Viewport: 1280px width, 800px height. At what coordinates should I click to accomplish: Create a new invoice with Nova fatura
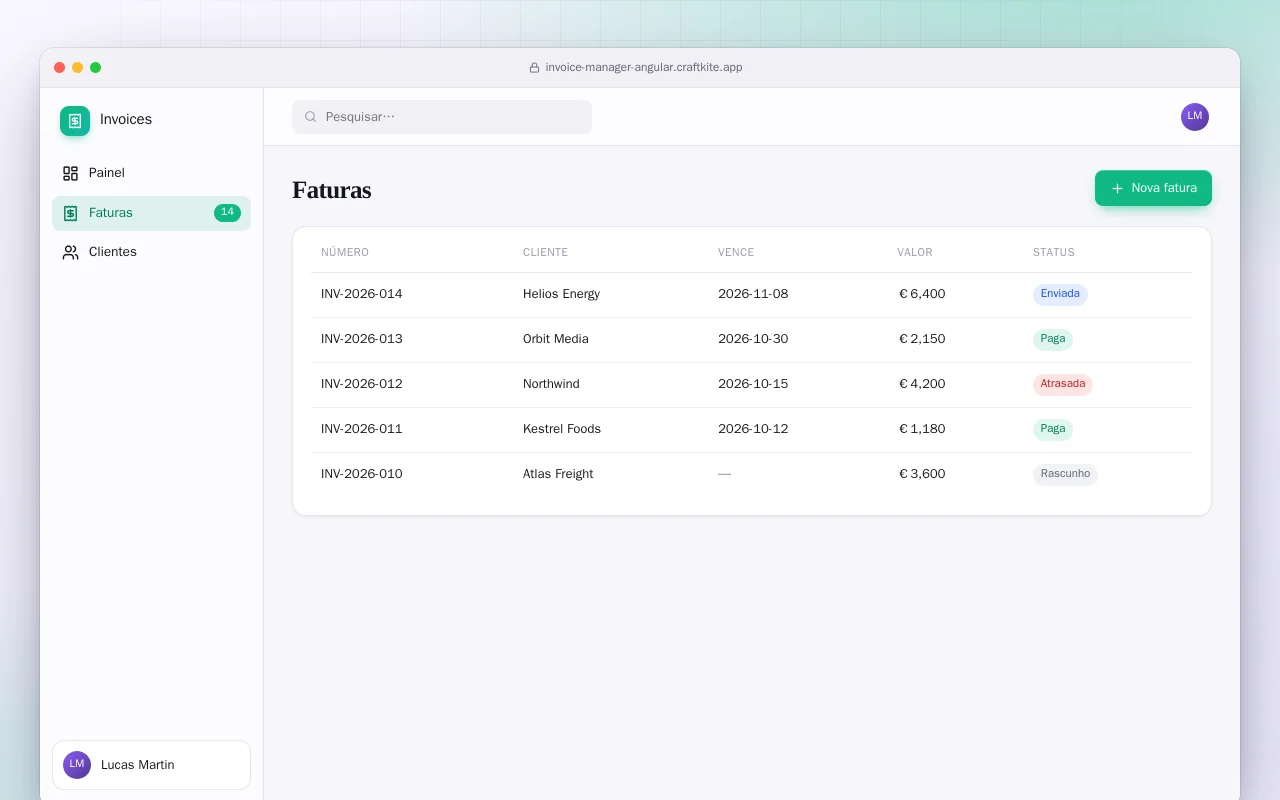point(1153,188)
